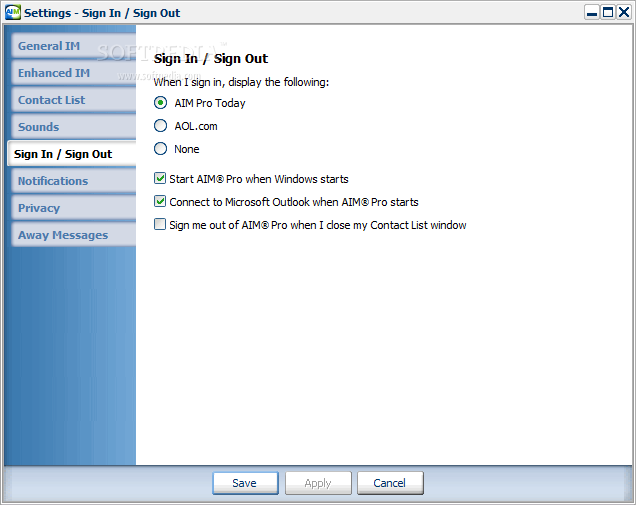Screen dimensions: 636x505
Task: Cancel the settings dialog
Action: (x=390, y=483)
